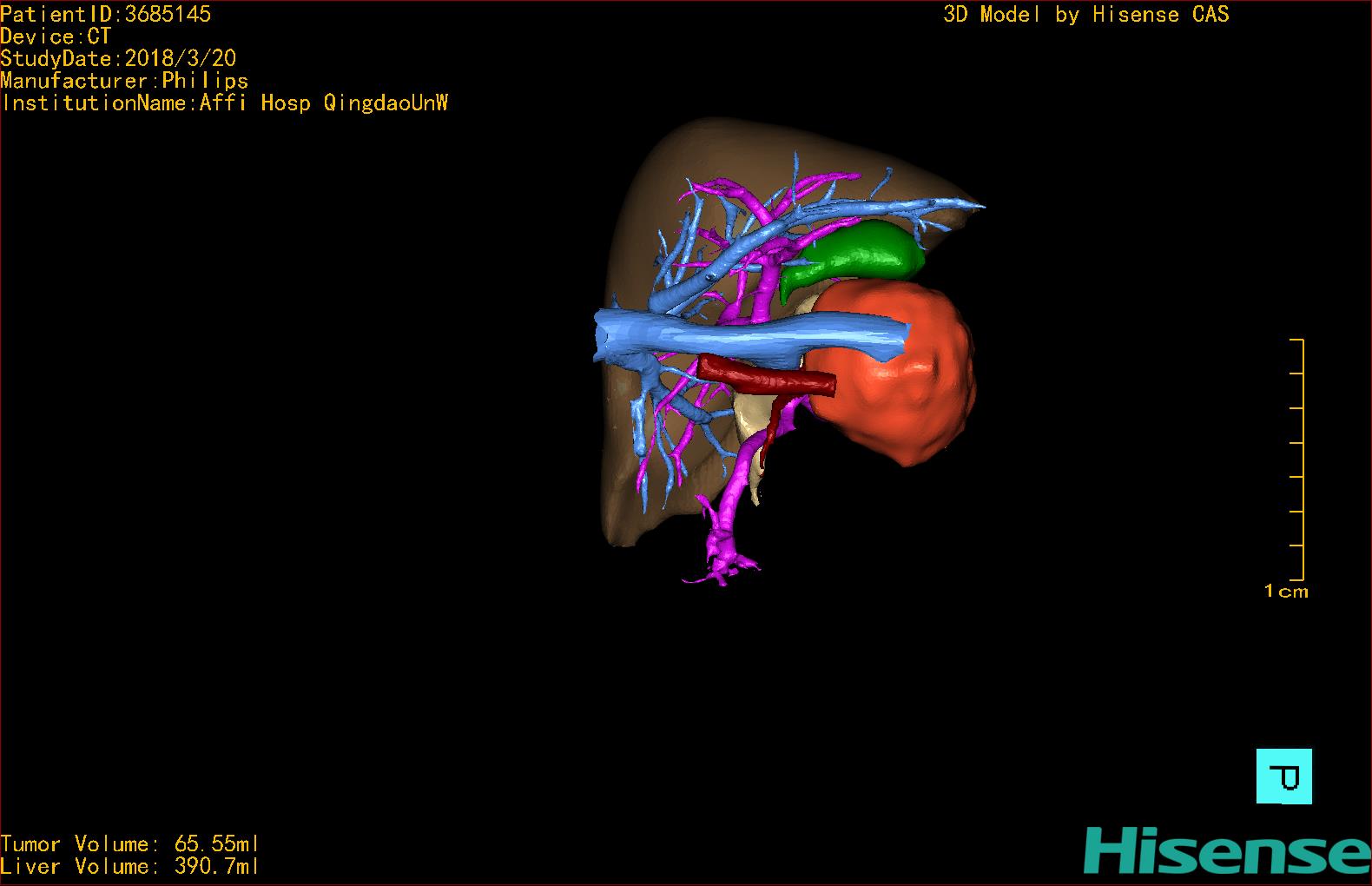Click "InstitutionName:Affi Hosp QingdaoUnW" text

pyautogui.click(x=225, y=103)
